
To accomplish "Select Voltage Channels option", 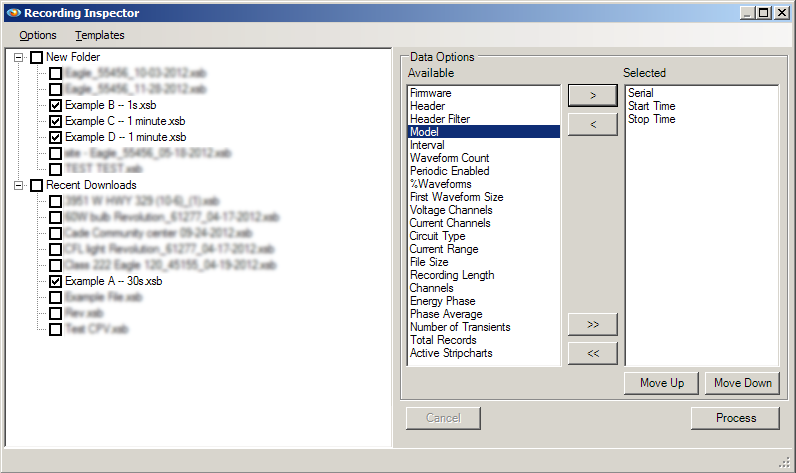I will click(484, 210).
